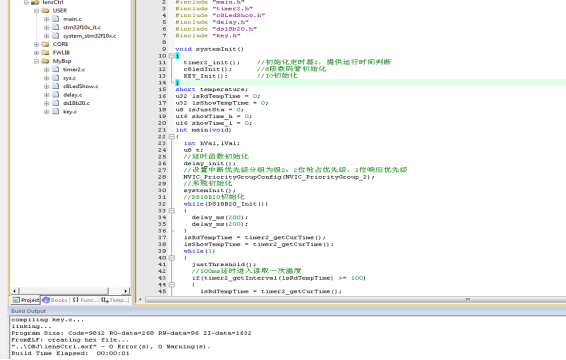566x360 pixels.
Task: Click editor horizontal scrollbar left arrow
Action: (x=140, y=299)
